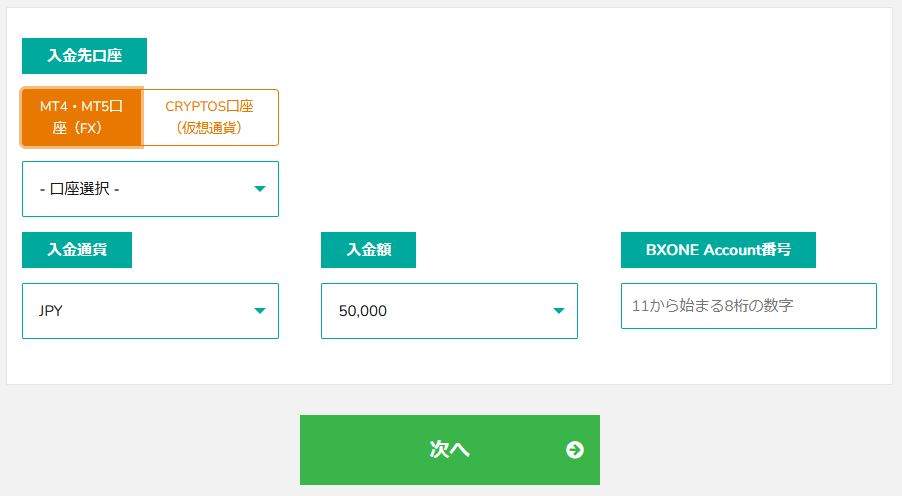
Task: Click the - 口座選択 - placeholder text
Action: [79, 189]
